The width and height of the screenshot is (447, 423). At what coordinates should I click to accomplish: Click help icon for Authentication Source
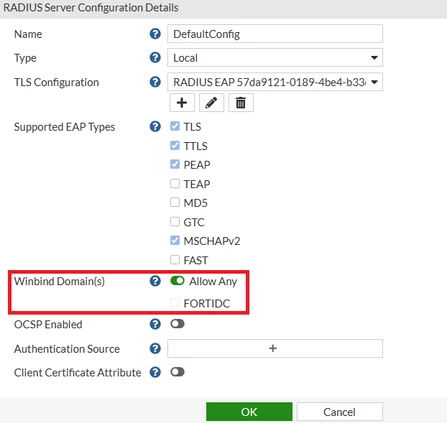point(155,349)
